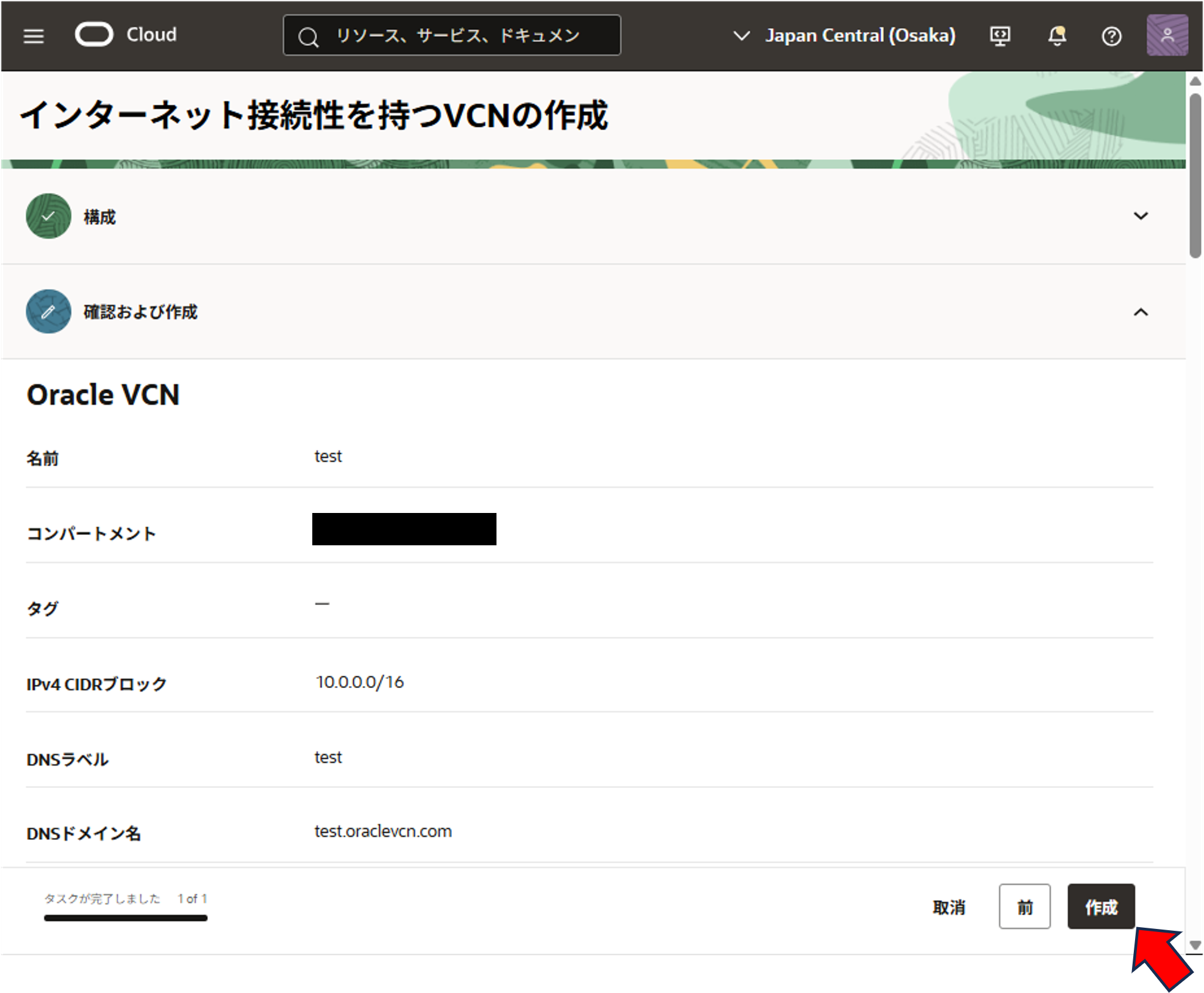Click the 取消 cancel link
The height and width of the screenshot is (993, 1204).
click(948, 908)
